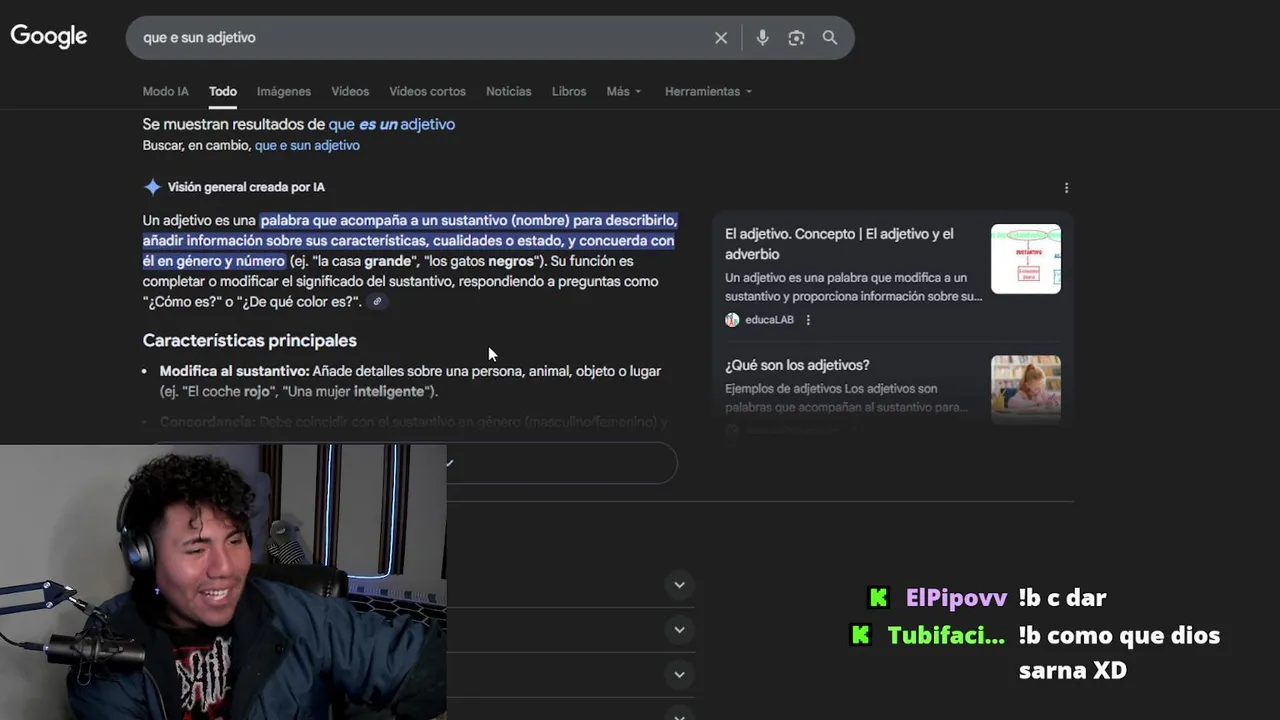Image resolution: width=1280 pixels, height=720 pixels.
Task: Open the Libros tab
Action: 569,91
